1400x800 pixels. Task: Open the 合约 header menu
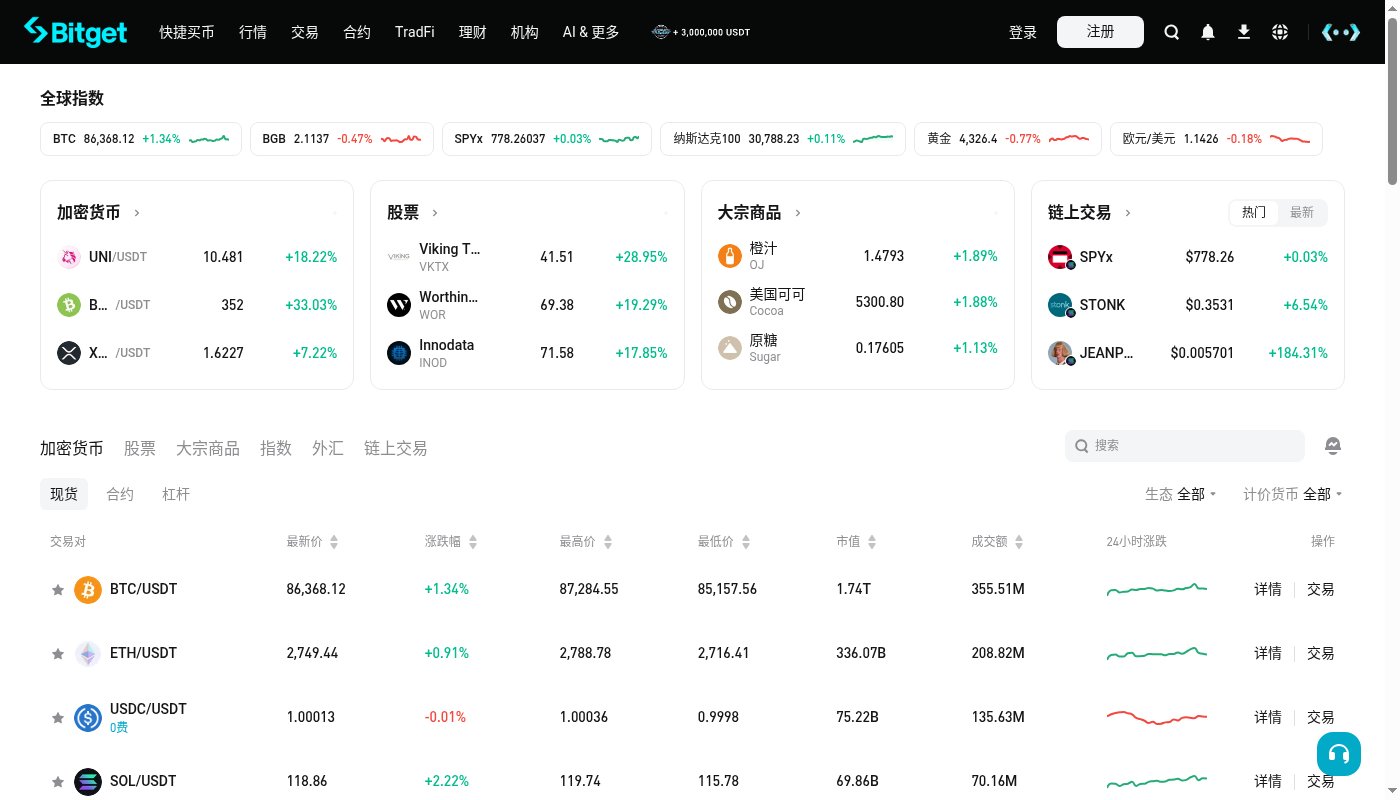357,32
